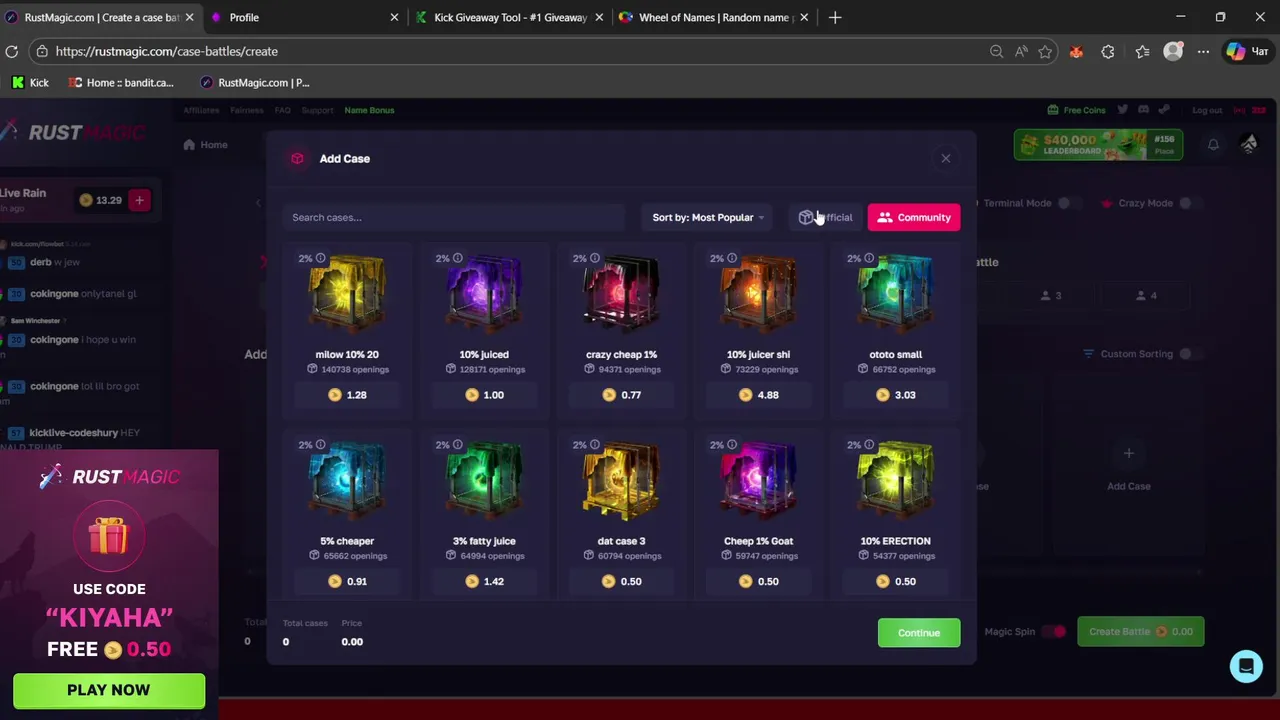Select the 10% juiced case image
The width and height of the screenshot is (1280, 720).
pos(484,293)
